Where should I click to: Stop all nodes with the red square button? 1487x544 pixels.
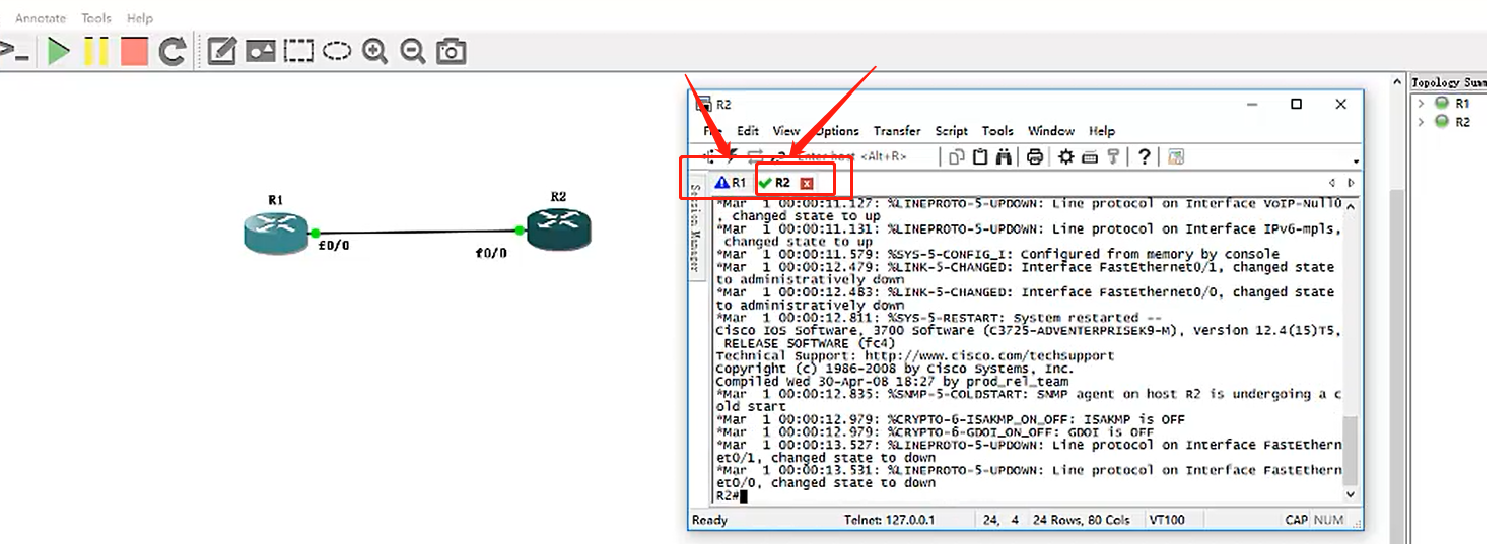pyautogui.click(x=134, y=51)
